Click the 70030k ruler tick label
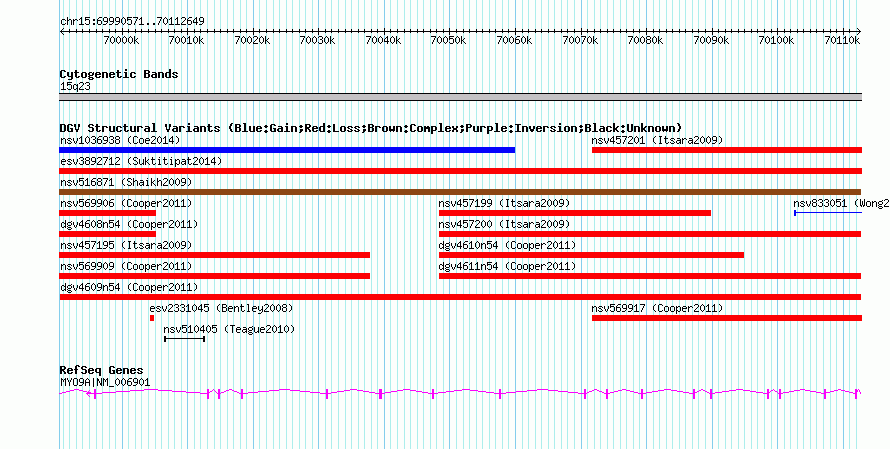Viewport: 890px width, 449px height. pos(318,41)
